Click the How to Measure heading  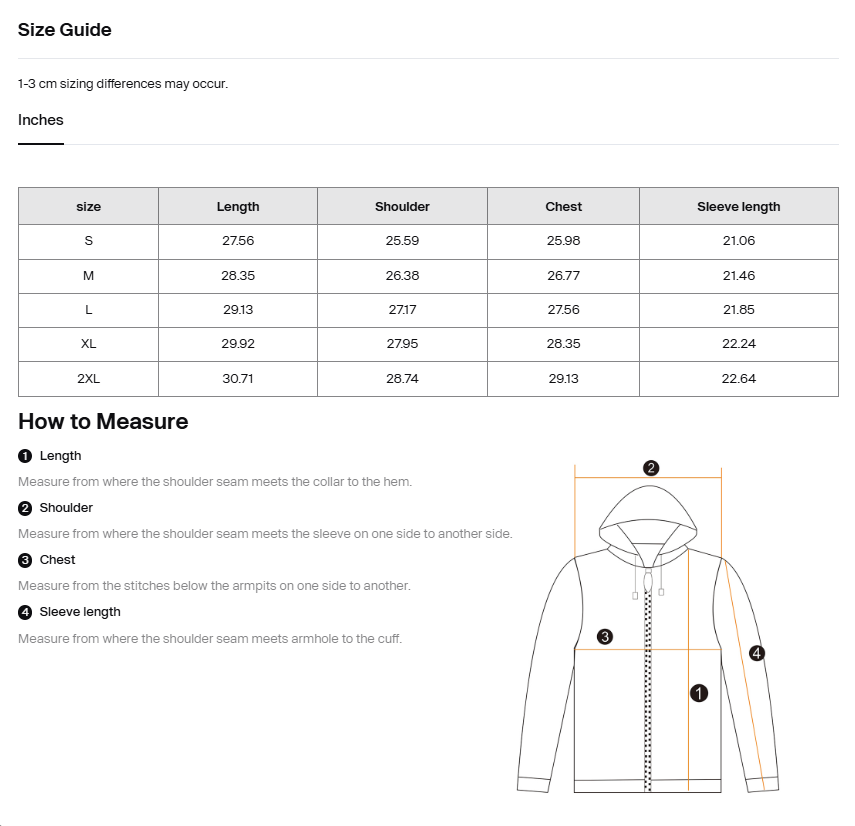pos(103,421)
